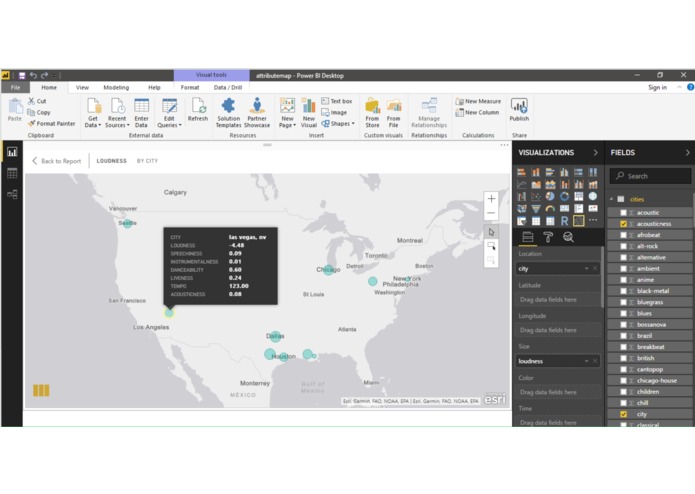Image resolution: width=695 pixels, height=494 pixels.
Task: Open Partner Showcase
Action: point(257,113)
